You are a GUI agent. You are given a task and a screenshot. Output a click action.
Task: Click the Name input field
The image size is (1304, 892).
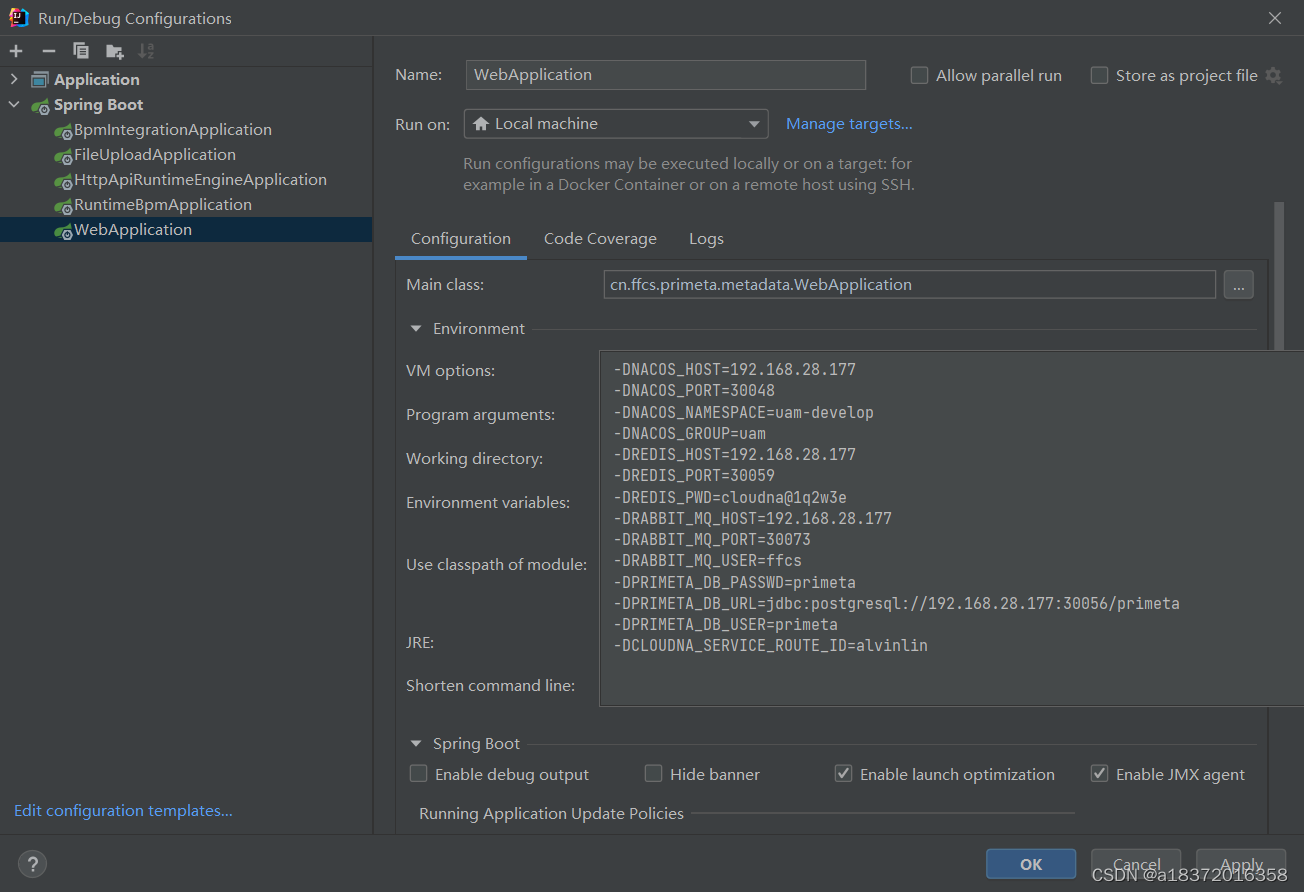(665, 75)
